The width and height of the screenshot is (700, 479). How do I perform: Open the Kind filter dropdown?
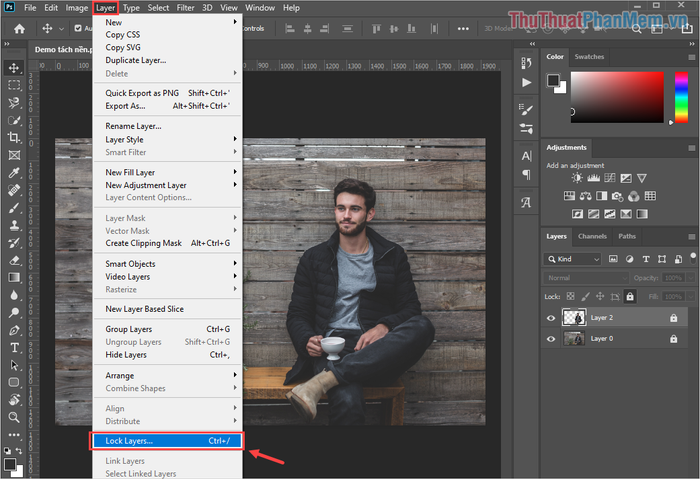(572, 259)
